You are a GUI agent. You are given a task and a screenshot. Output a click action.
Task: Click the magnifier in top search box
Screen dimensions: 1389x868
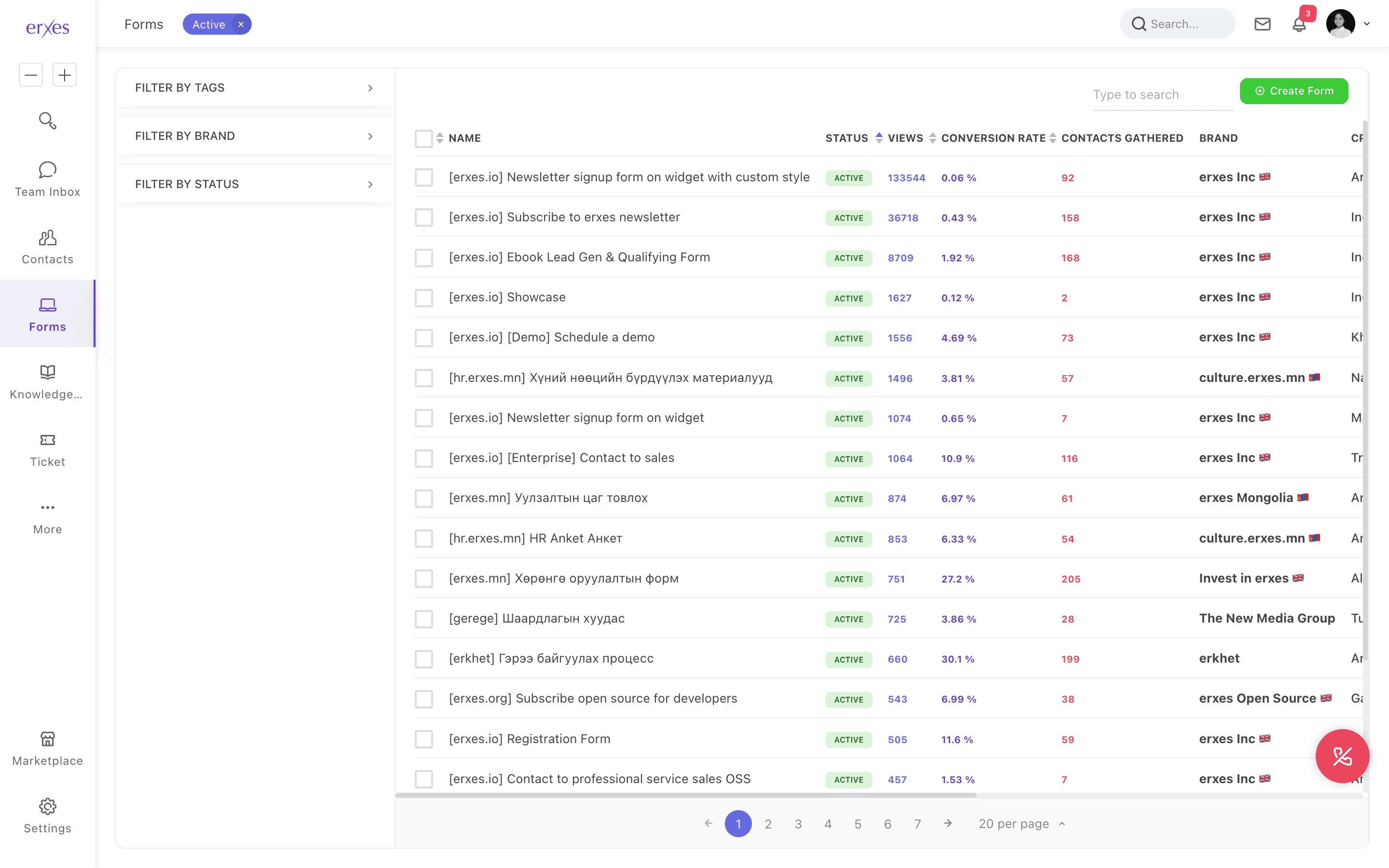pyautogui.click(x=1139, y=24)
